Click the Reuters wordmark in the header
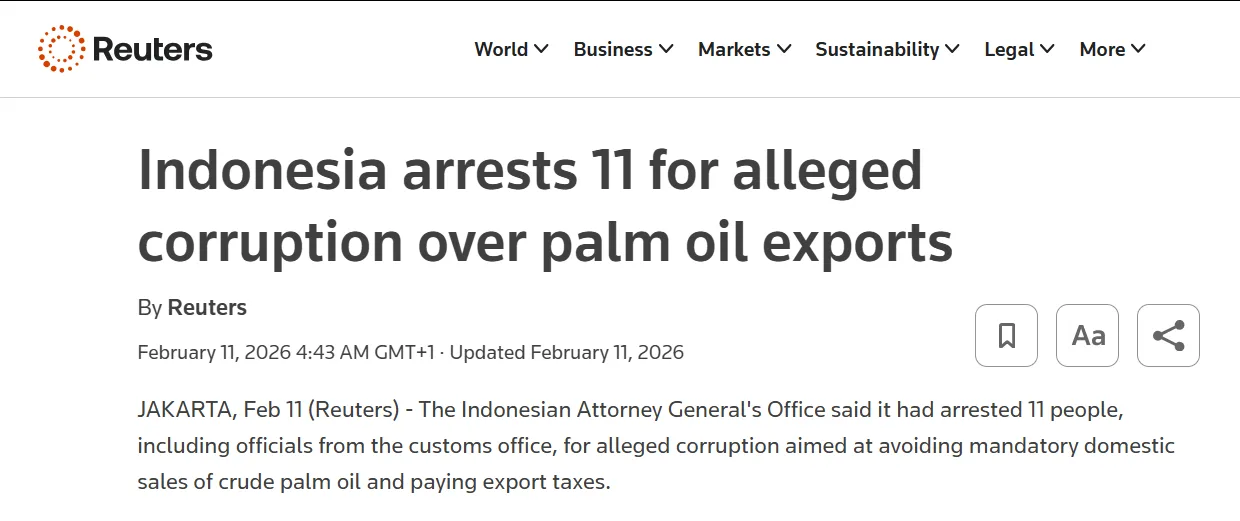 (152, 49)
